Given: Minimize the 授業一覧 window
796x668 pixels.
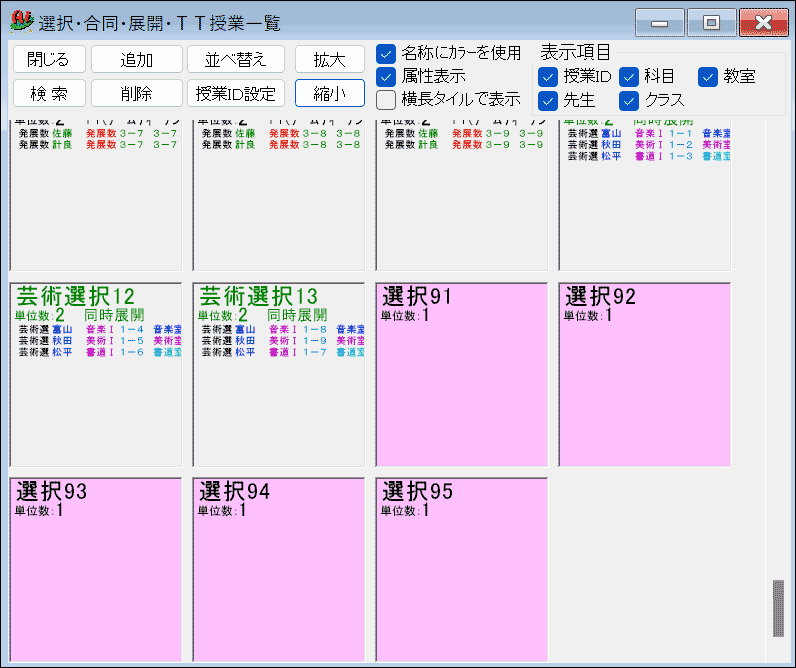Looking at the screenshot, I should tap(659, 23).
